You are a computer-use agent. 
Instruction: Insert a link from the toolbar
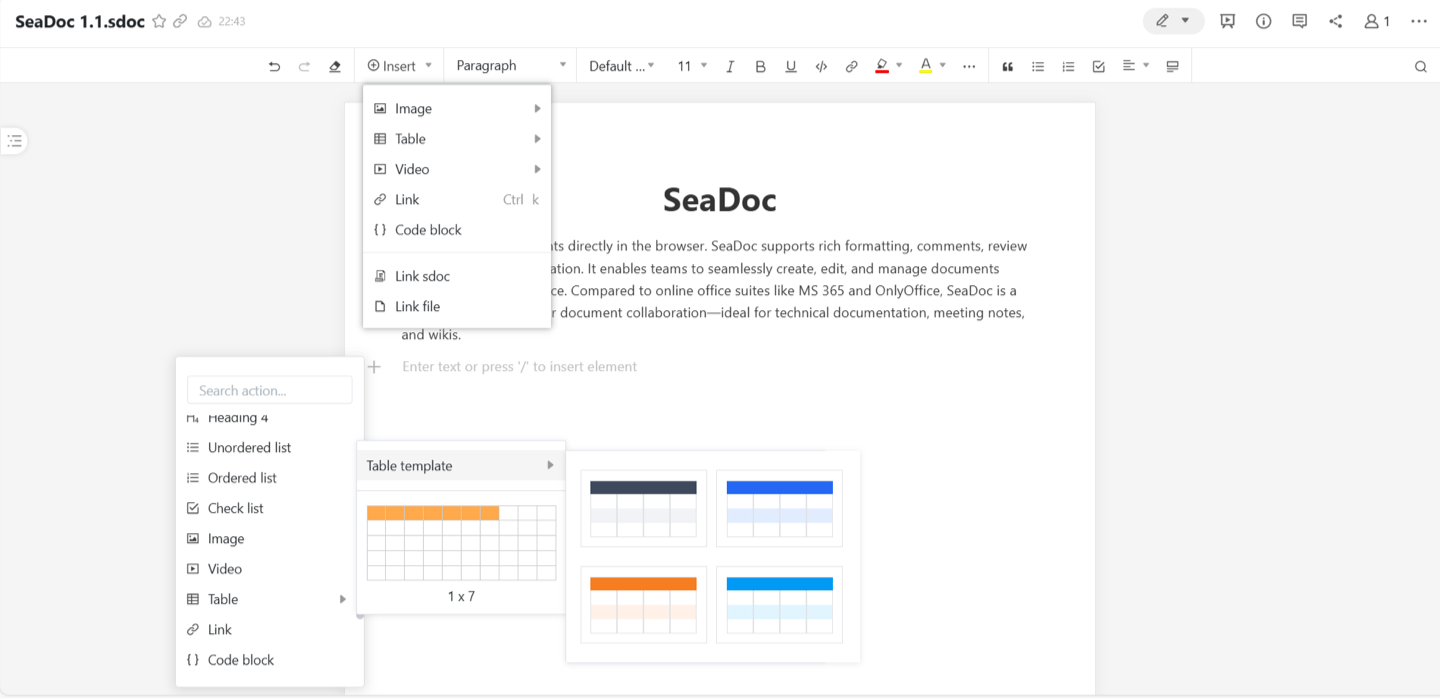point(851,66)
